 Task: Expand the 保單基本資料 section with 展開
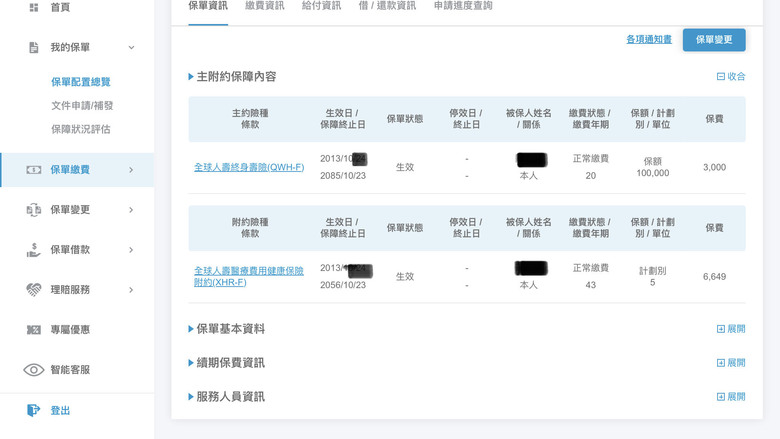click(x=731, y=329)
